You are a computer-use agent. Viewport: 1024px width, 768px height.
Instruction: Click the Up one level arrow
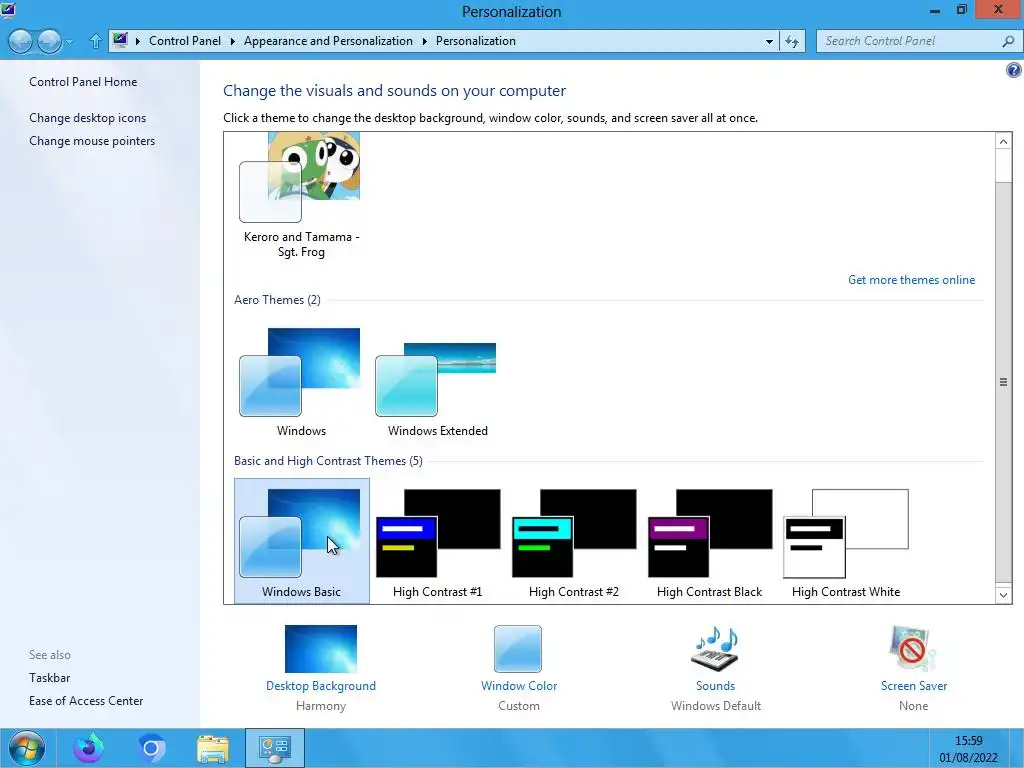pyautogui.click(x=95, y=41)
